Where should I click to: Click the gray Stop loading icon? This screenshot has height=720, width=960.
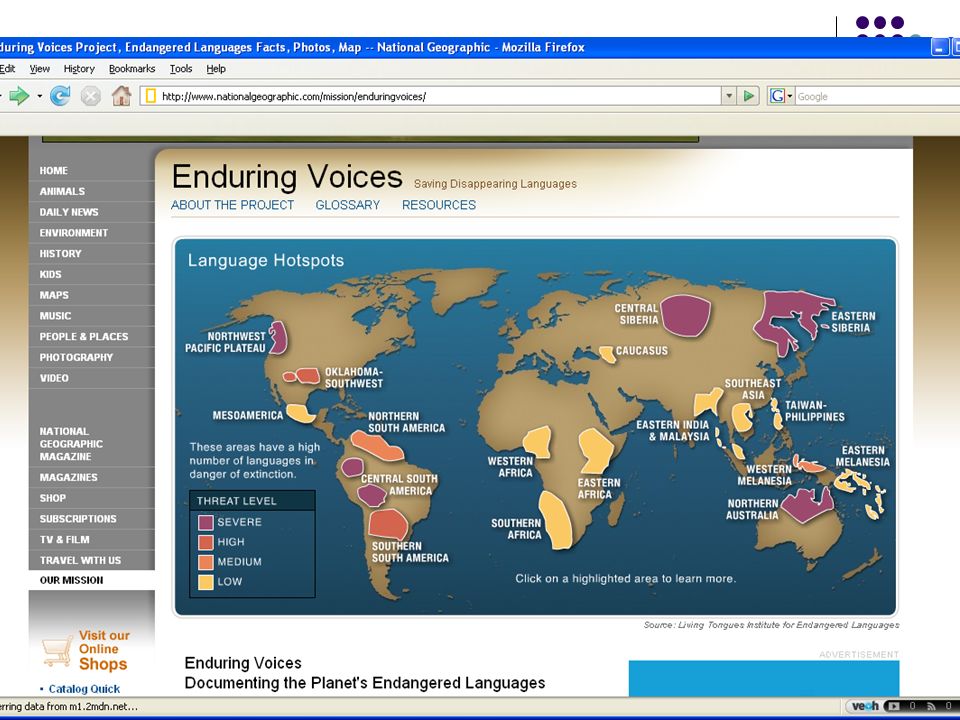tap(91, 96)
